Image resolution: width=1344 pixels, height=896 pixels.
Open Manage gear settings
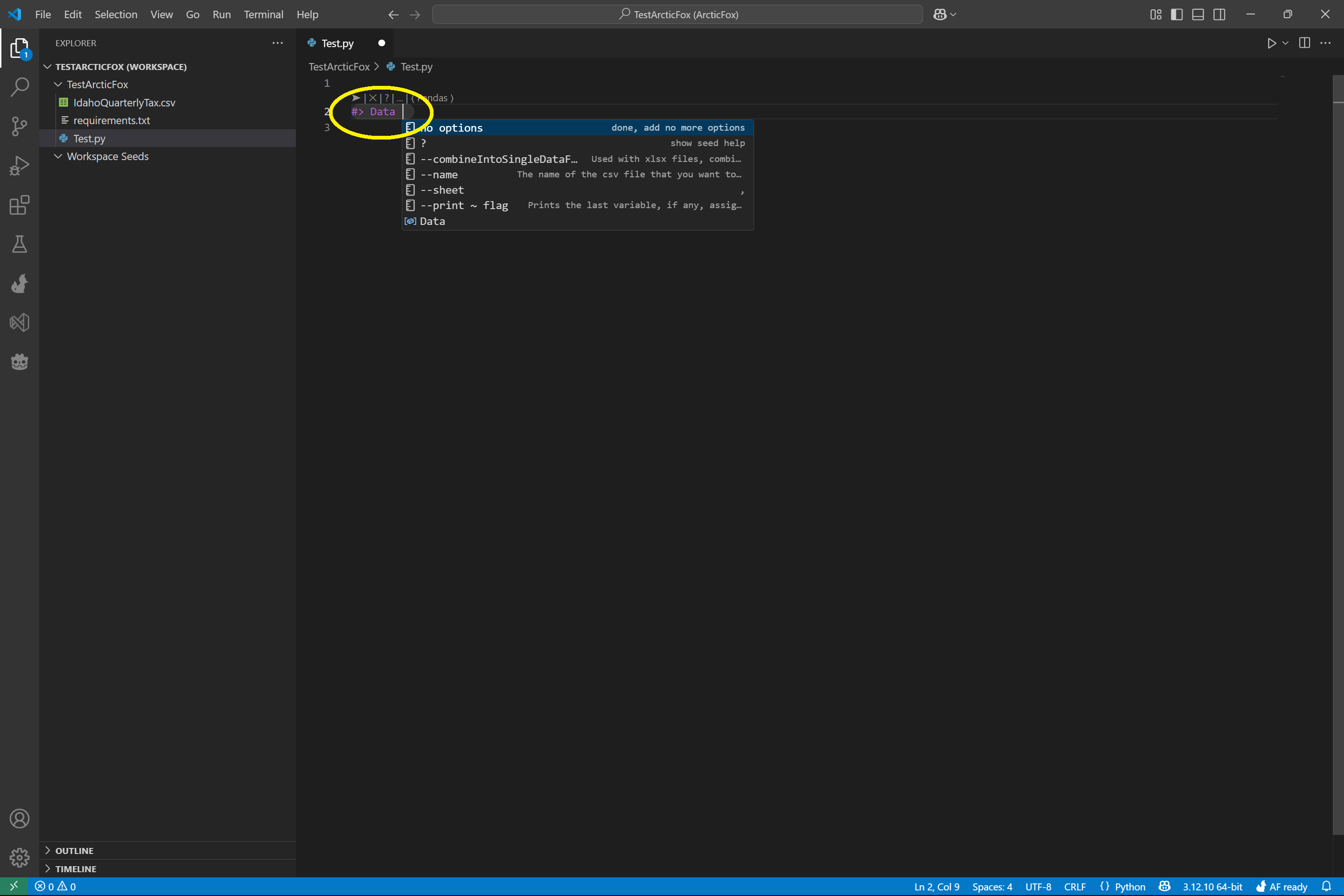20,857
